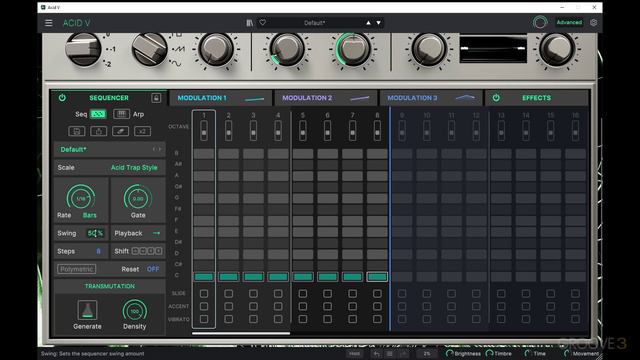Open the preset library browser icon
640x360 pixels.
pyautogui.click(x=249, y=23)
